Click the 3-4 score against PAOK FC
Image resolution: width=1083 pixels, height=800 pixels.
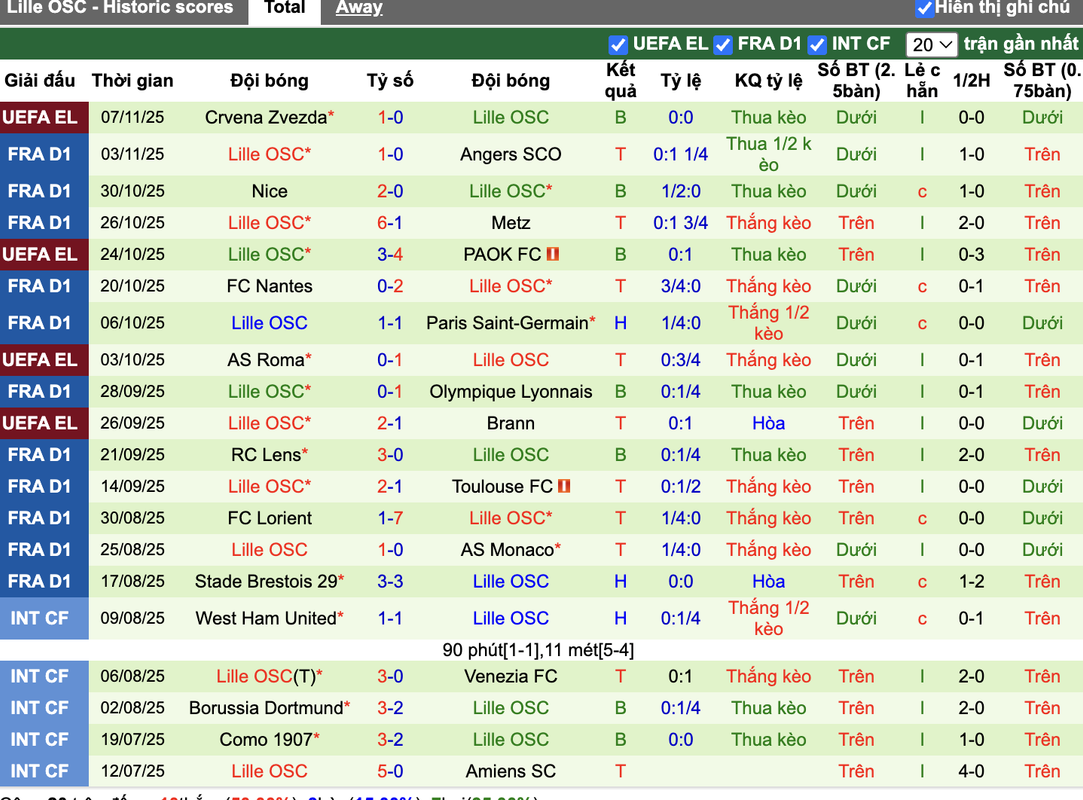tap(390, 255)
